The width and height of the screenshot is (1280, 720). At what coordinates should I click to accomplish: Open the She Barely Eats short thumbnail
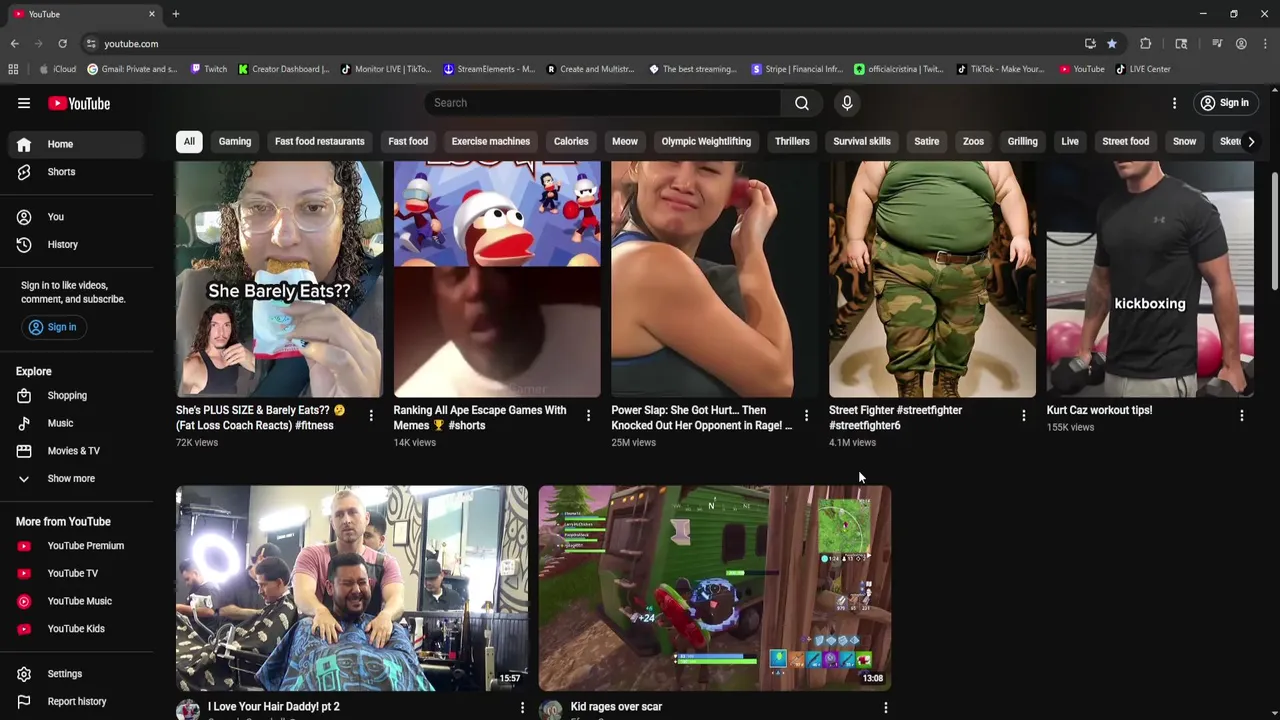(x=279, y=279)
